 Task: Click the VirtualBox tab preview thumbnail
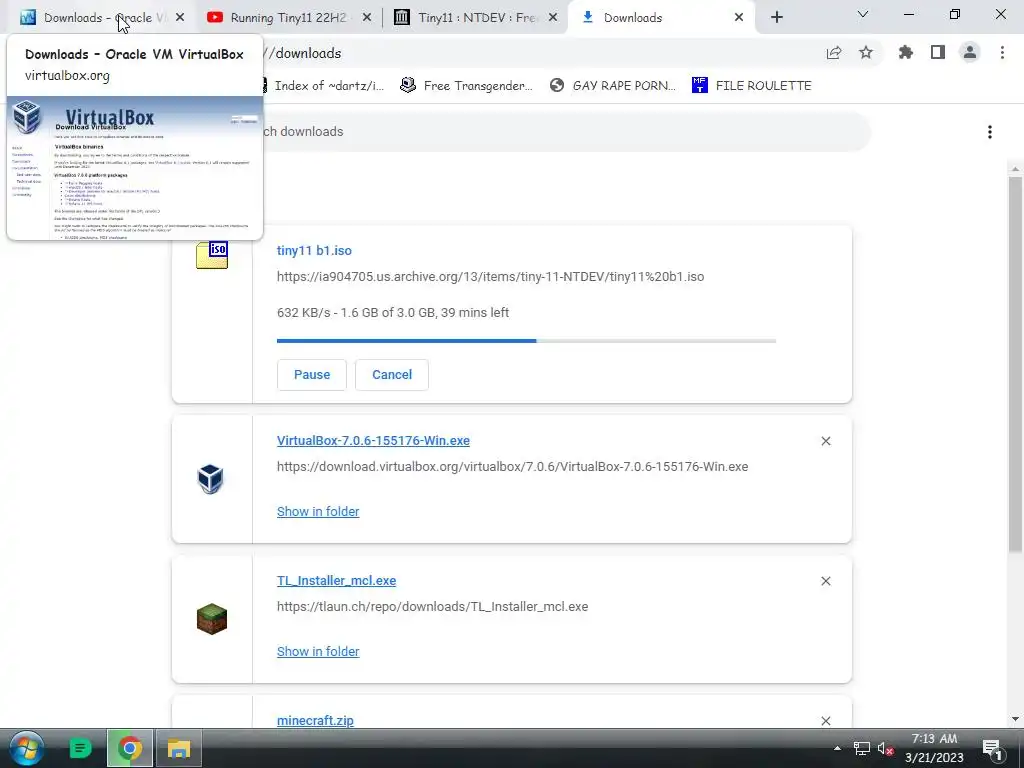point(135,167)
